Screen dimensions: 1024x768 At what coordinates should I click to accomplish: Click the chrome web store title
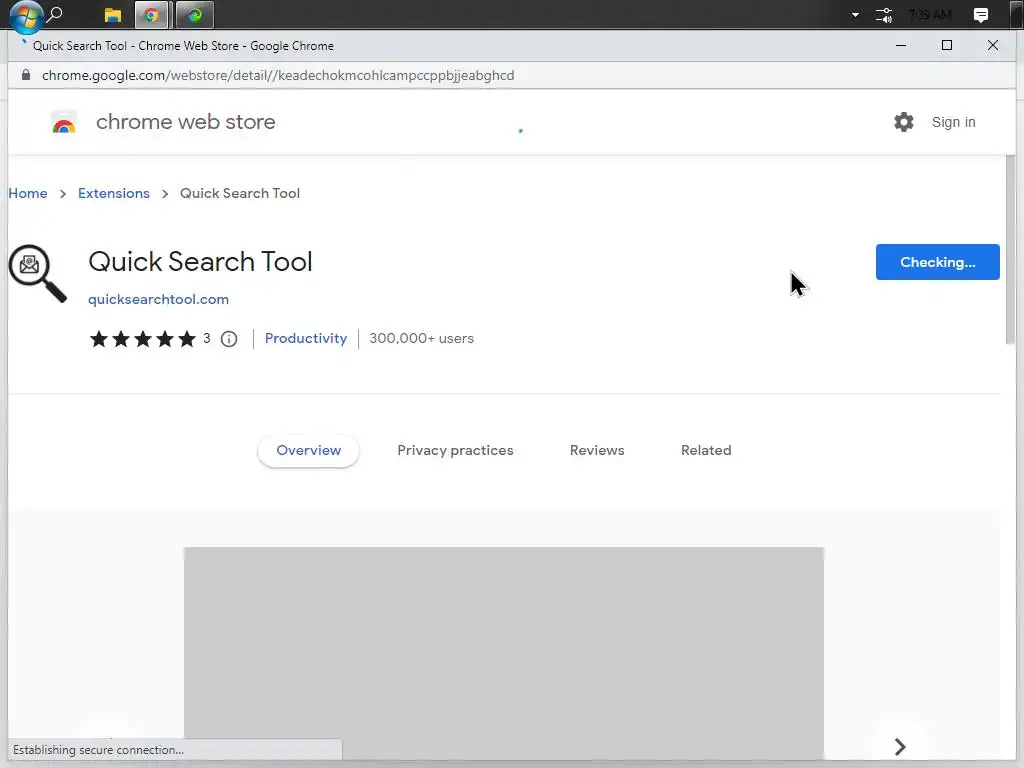185,122
